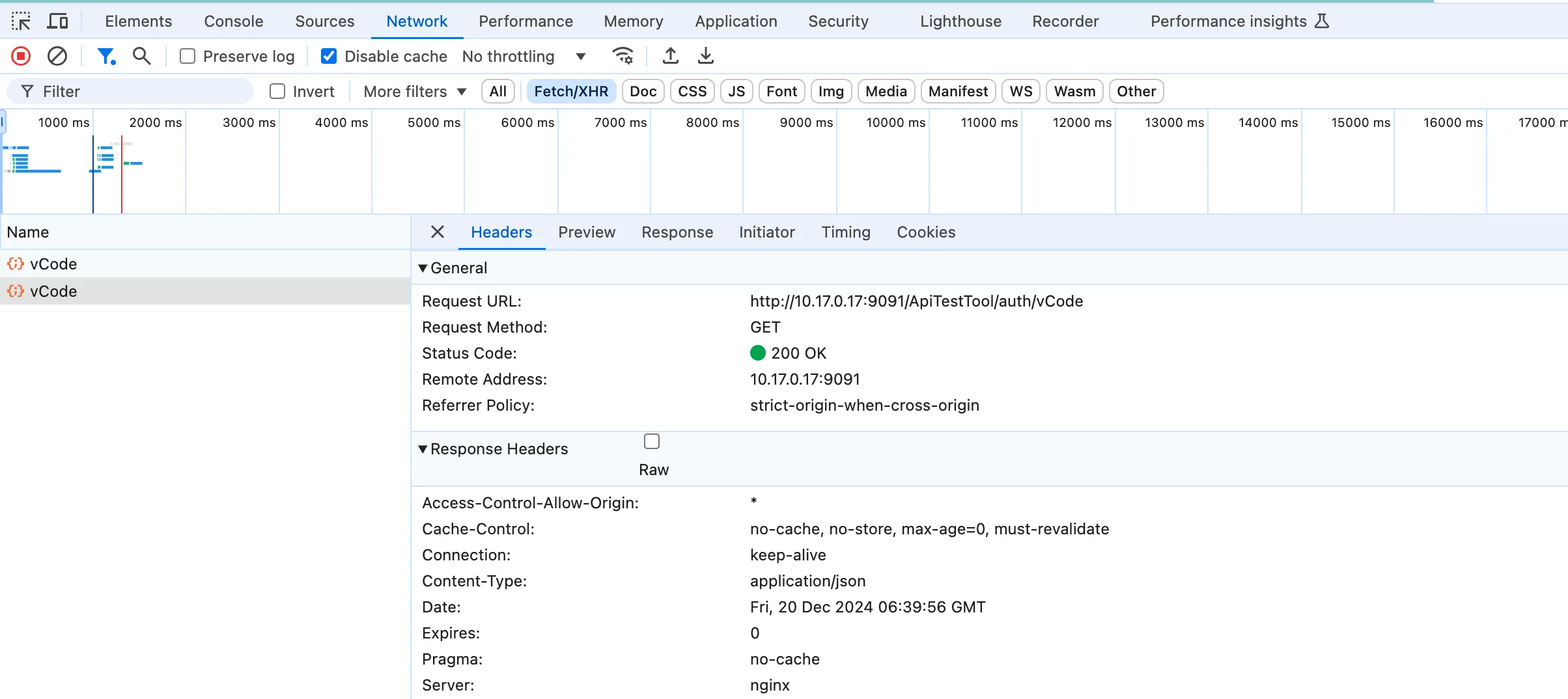1568x699 pixels.
Task: Click the application/json Content-Type value
Action: (x=807, y=581)
